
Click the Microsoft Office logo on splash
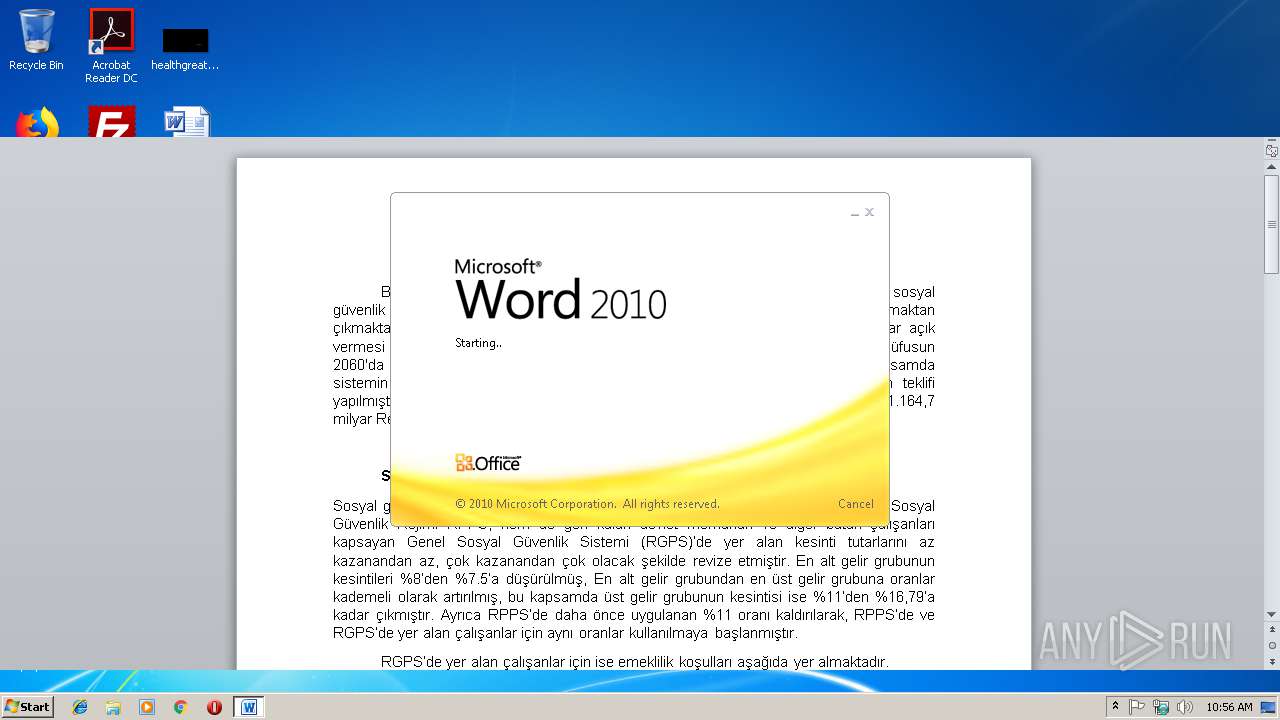pos(488,463)
